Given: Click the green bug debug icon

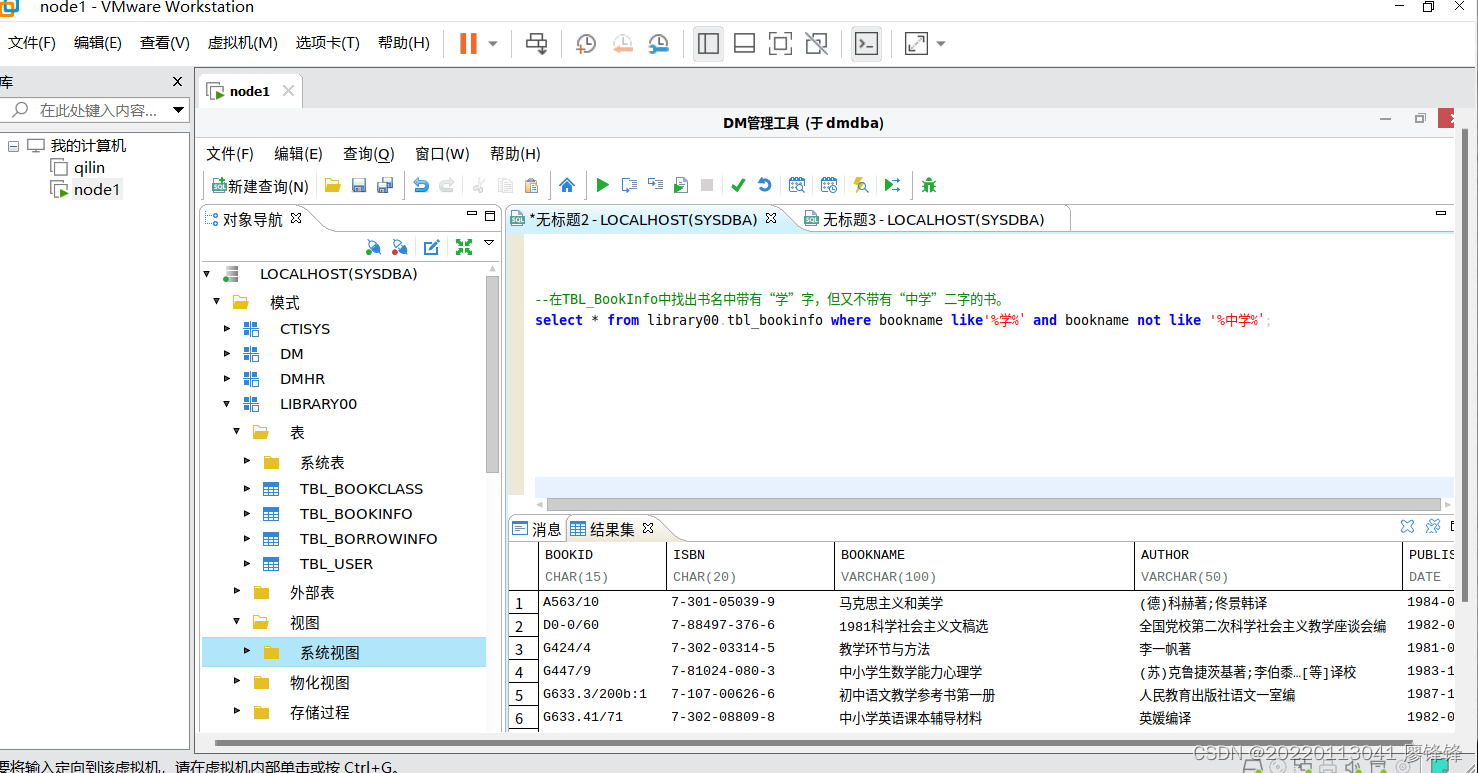Looking at the screenshot, I should (x=929, y=185).
